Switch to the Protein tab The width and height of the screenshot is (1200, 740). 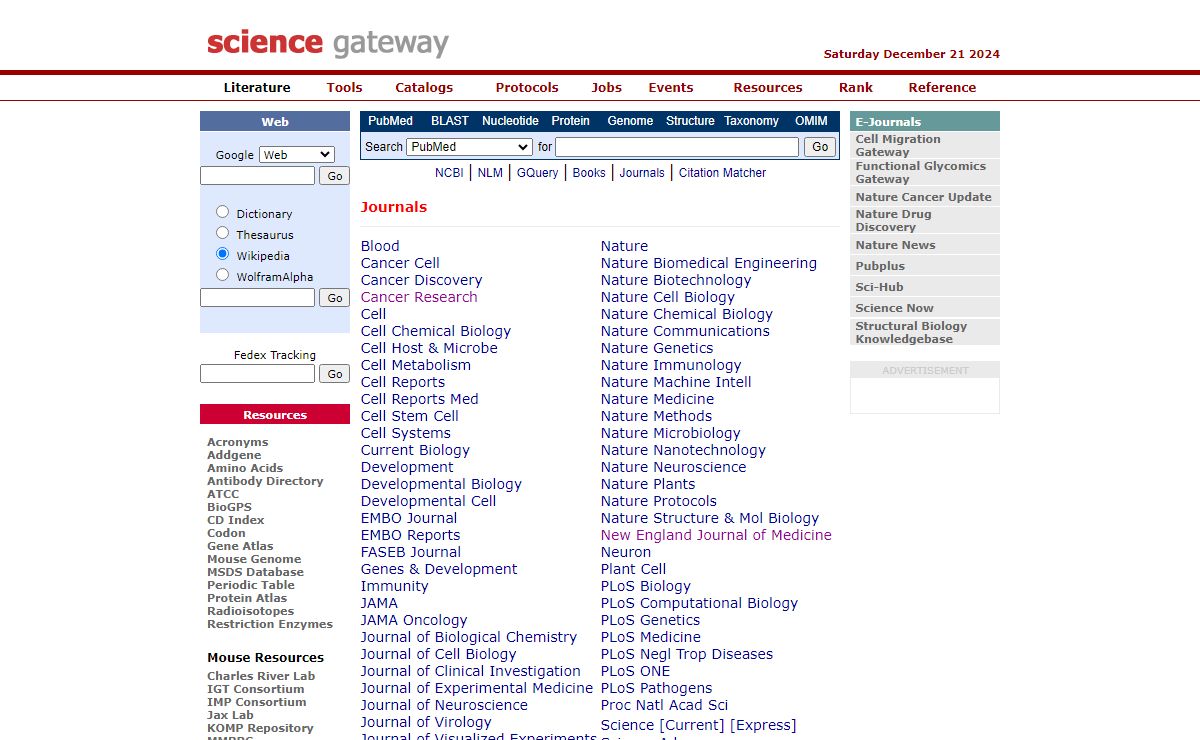[571, 120]
